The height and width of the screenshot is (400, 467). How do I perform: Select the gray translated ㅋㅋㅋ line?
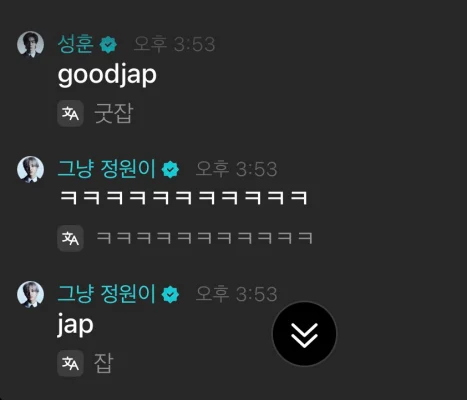coord(204,238)
